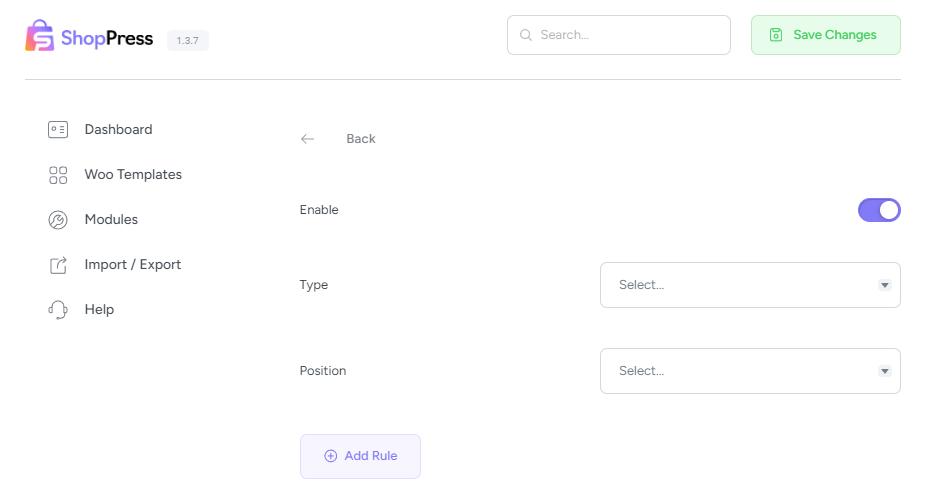Click the Dashboard sidebar icon
The height and width of the screenshot is (503, 926).
(x=58, y=129)
